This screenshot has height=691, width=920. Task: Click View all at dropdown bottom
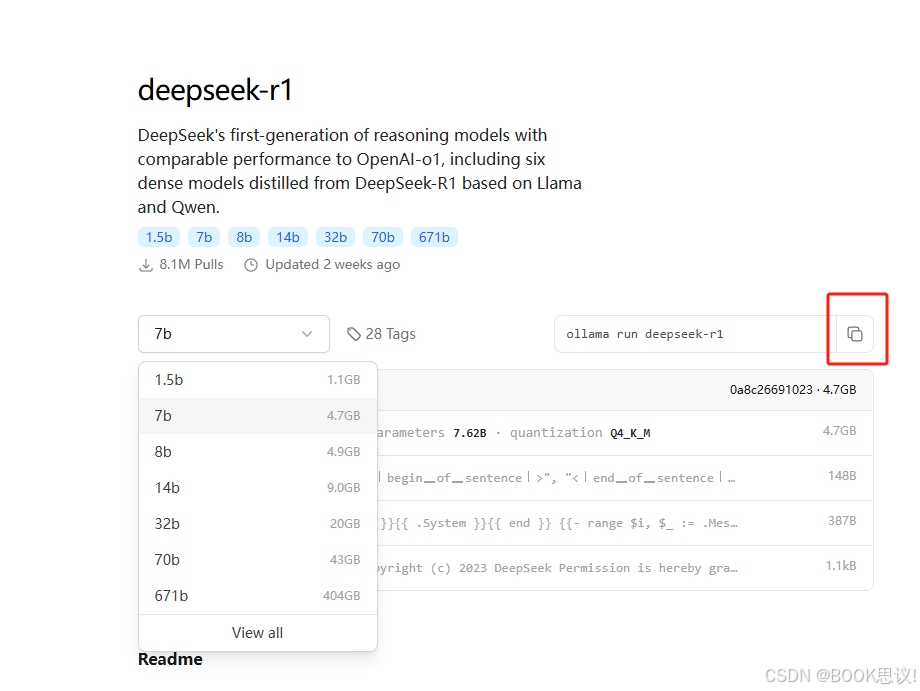(x=258, y=633)
